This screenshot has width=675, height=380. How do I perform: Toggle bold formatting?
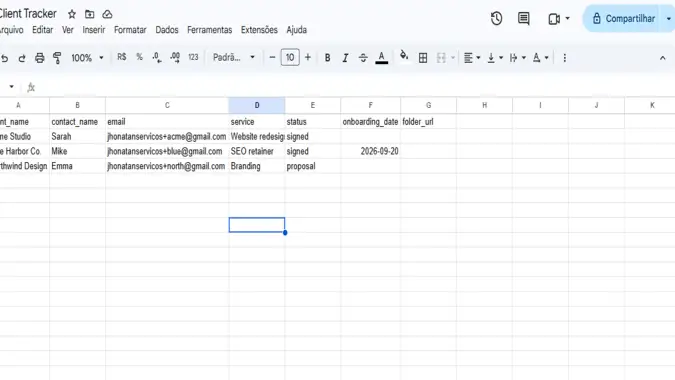pyautogui.click(x=327, y=58)
